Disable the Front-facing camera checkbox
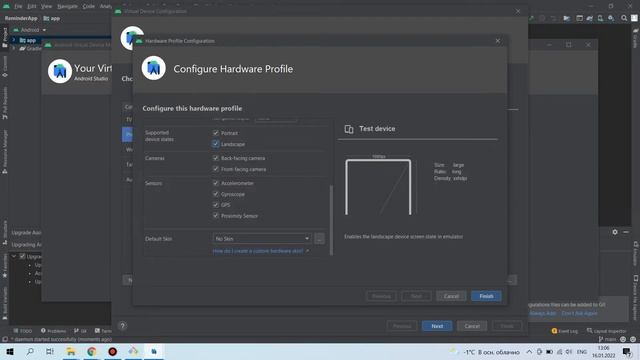Screen dimensions: 640x360 coord(216,169)
